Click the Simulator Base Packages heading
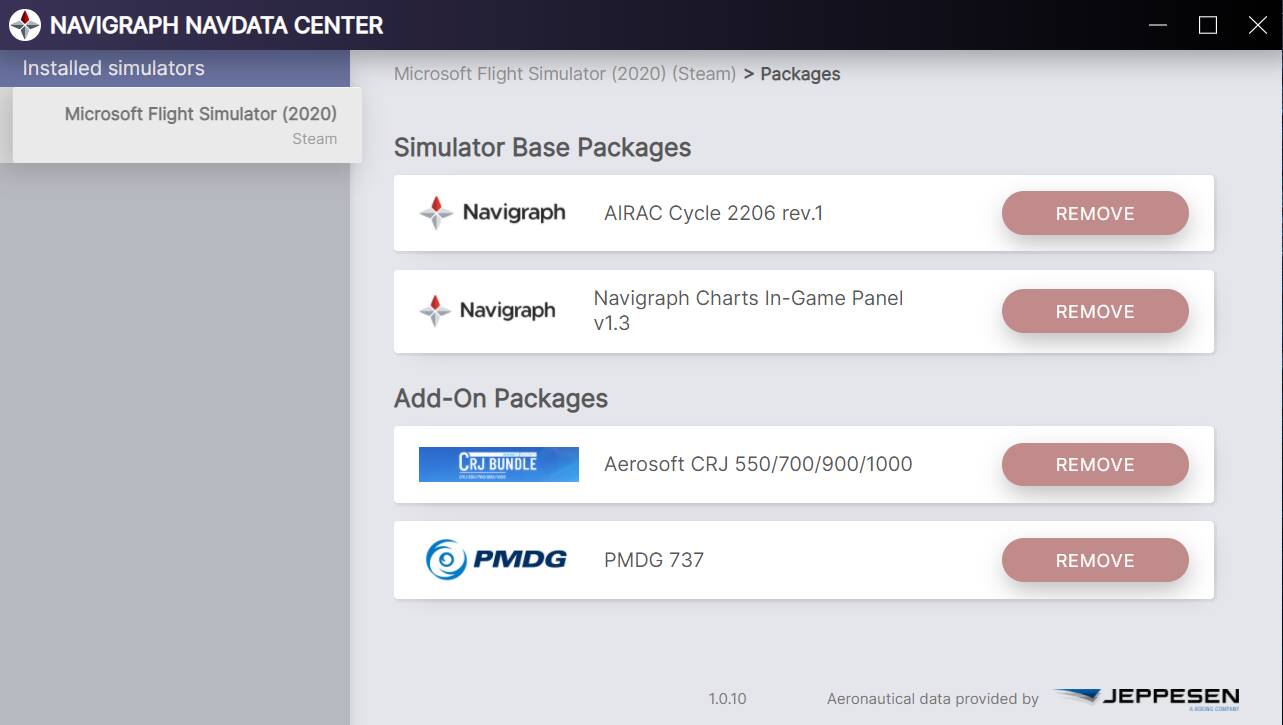 click(x=543, y=147)
